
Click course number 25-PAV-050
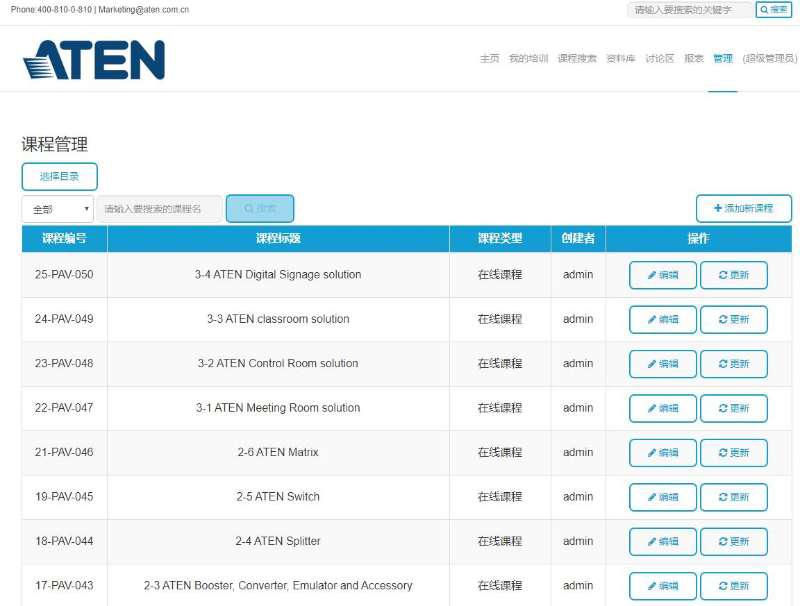pyautogui.click(x=64, y=274)
